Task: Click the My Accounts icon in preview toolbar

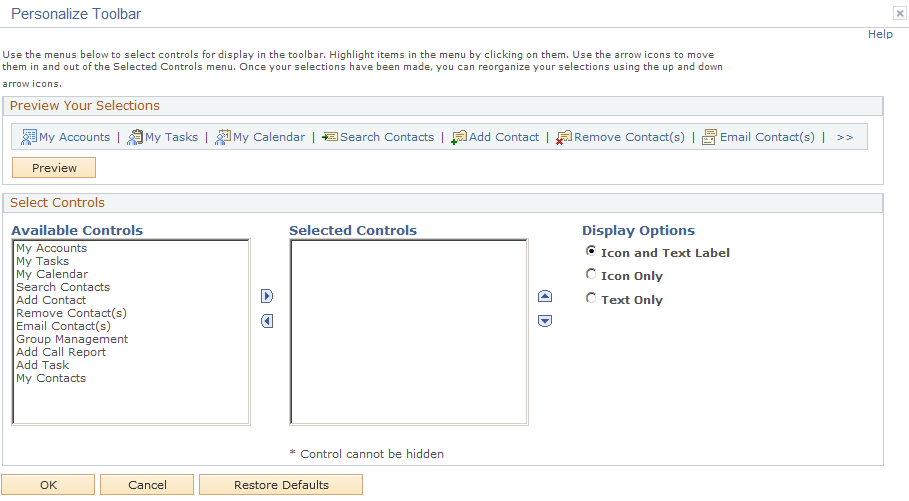Action: pyautogui.click(x=29, y=137)
